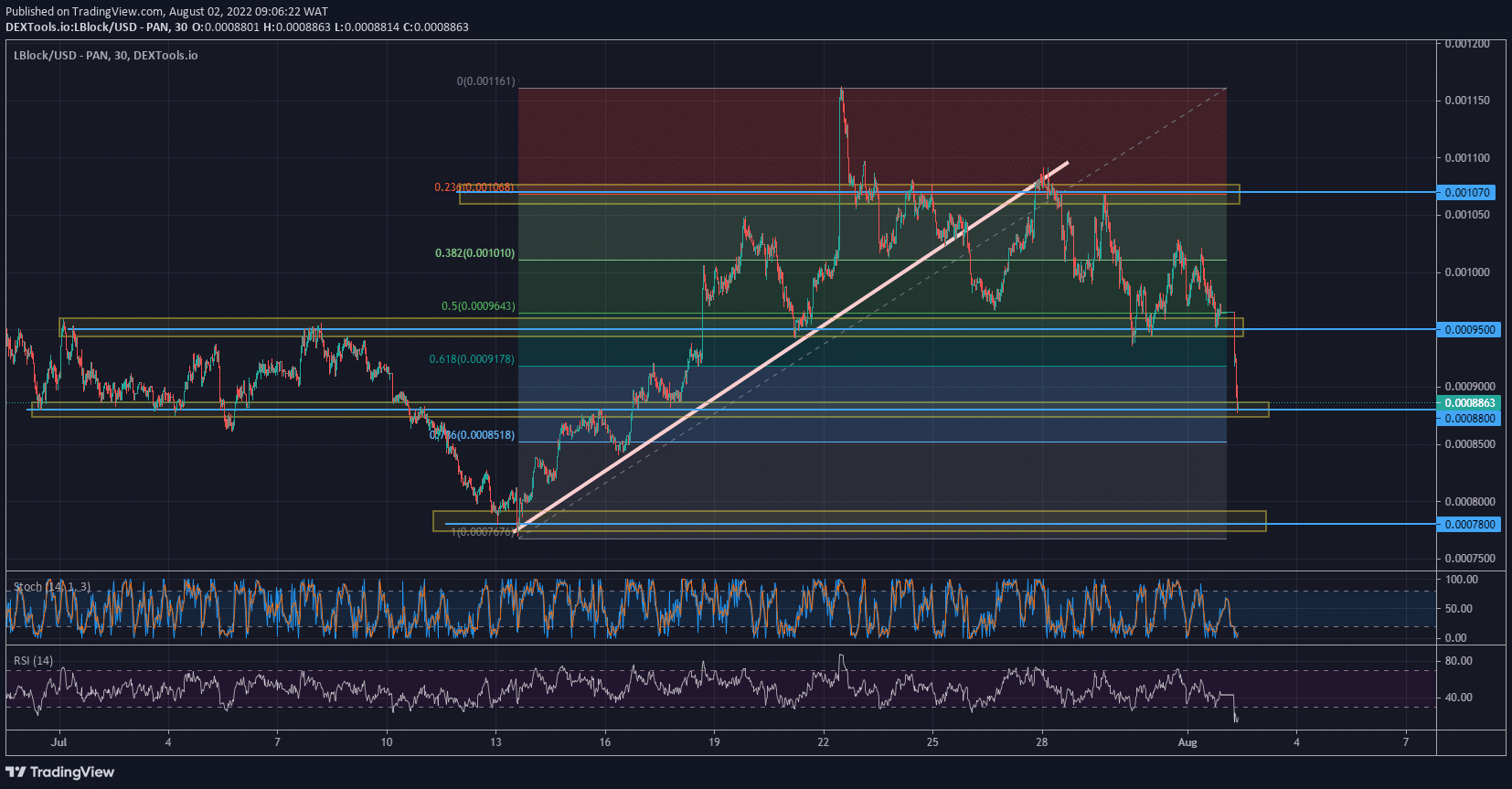
Task: Click the 19 date axis label
Action: click(x=714, y=742)
